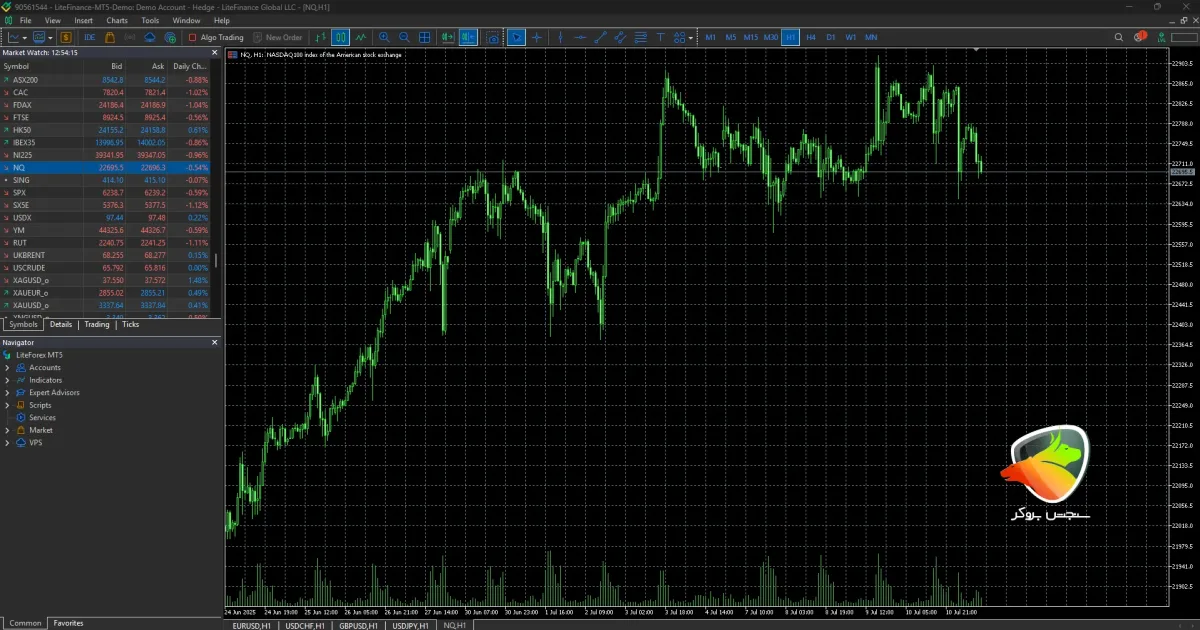This screenshot has width=1200, height=630.
Task: Toggle Algo Trading on
Action: click(215, 37)
